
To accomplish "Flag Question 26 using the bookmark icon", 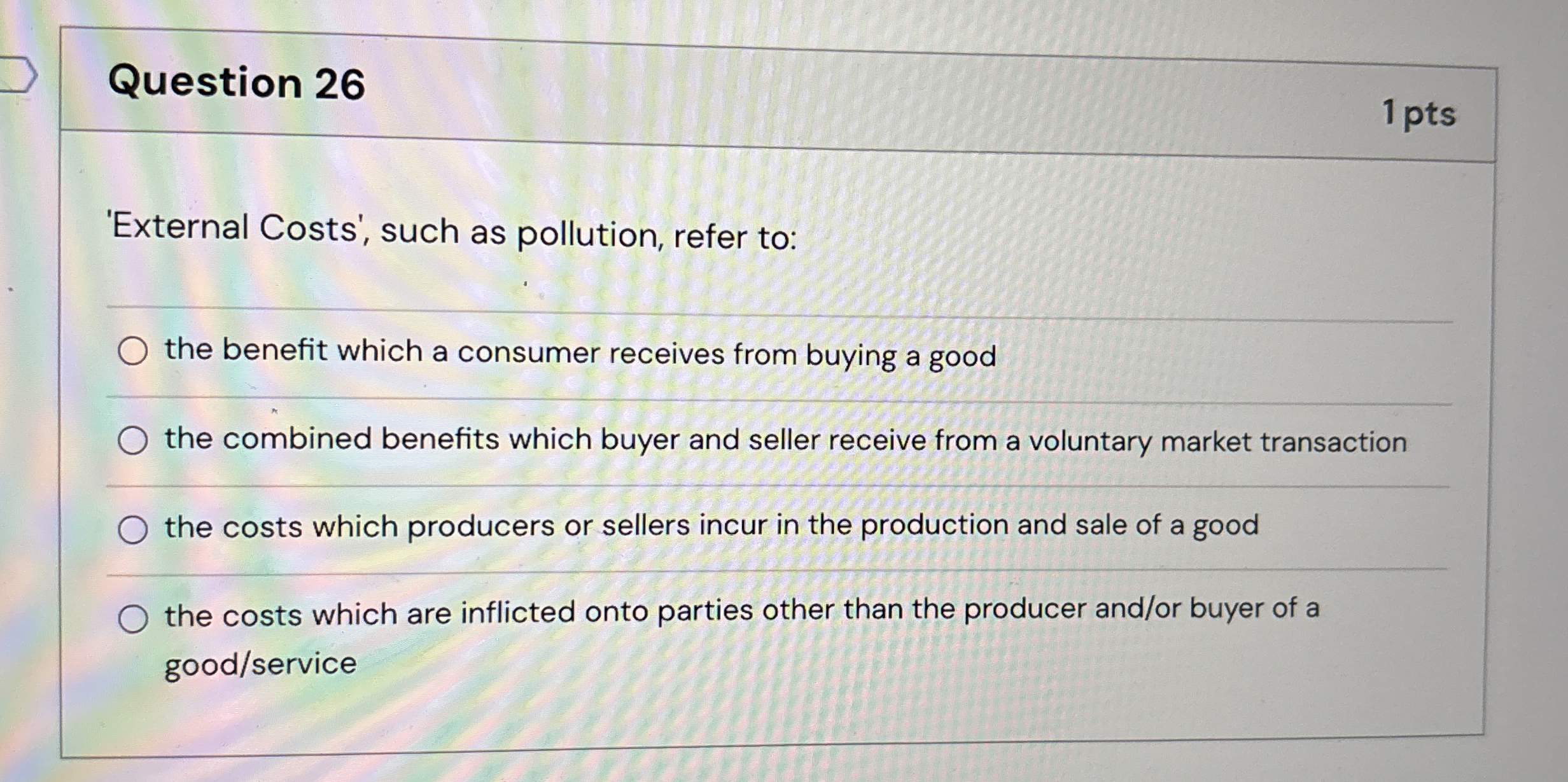I will (18, 75).
